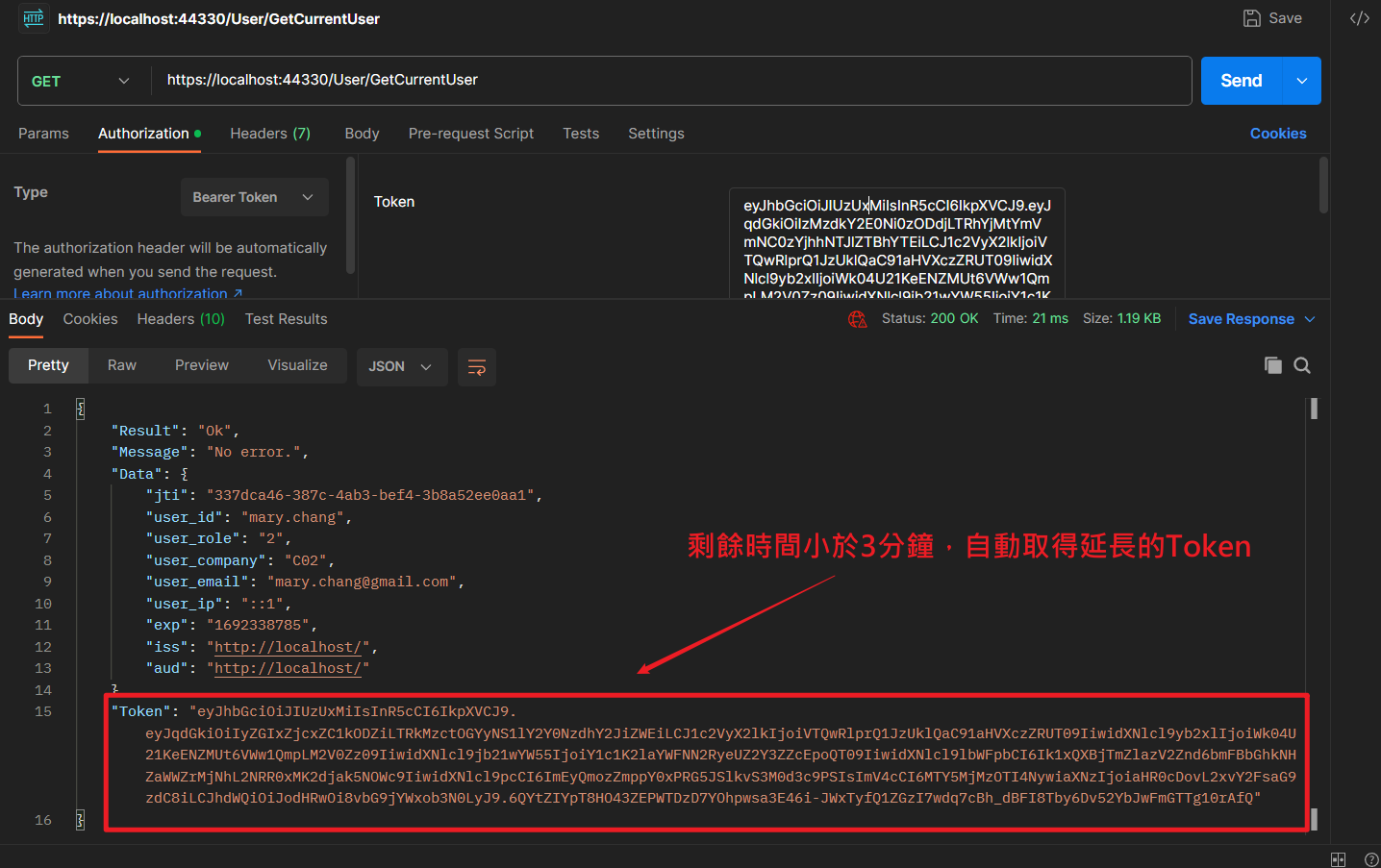Viewport: 1381px width, 868px height.
Task: Copy the response body
Action: point(1272,365)
